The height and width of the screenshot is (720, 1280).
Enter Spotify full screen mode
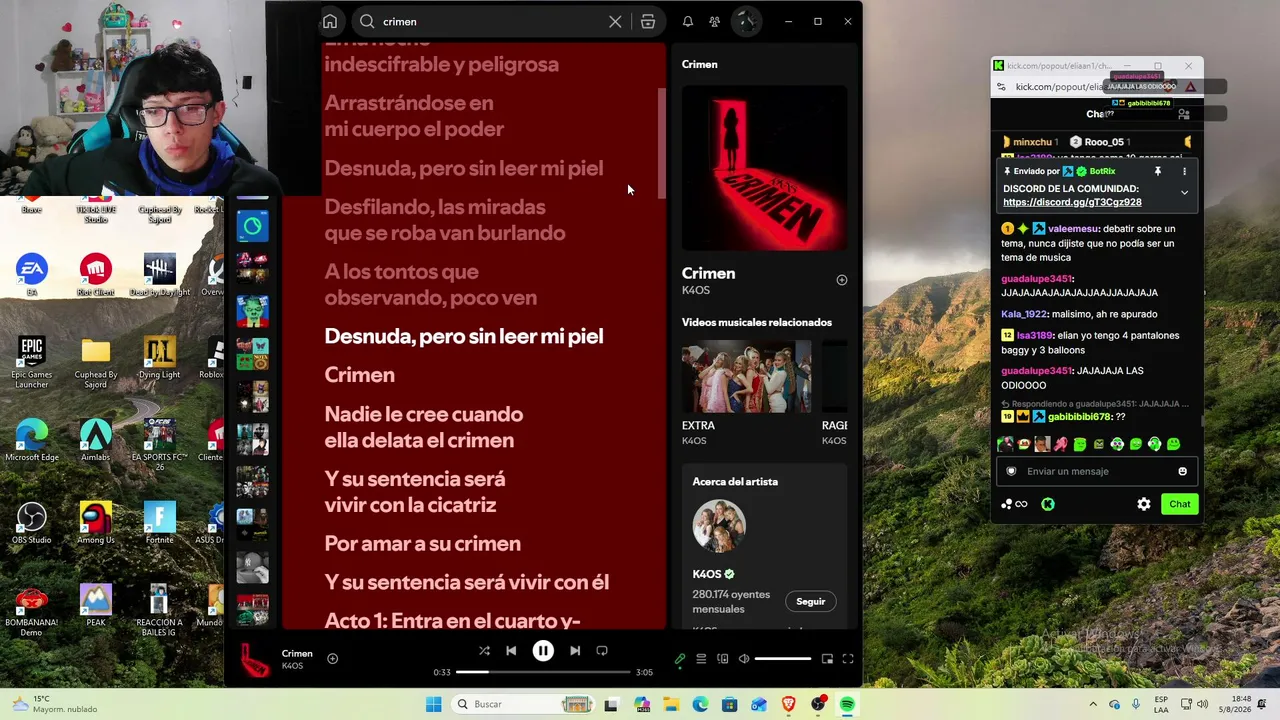[848, 659]
